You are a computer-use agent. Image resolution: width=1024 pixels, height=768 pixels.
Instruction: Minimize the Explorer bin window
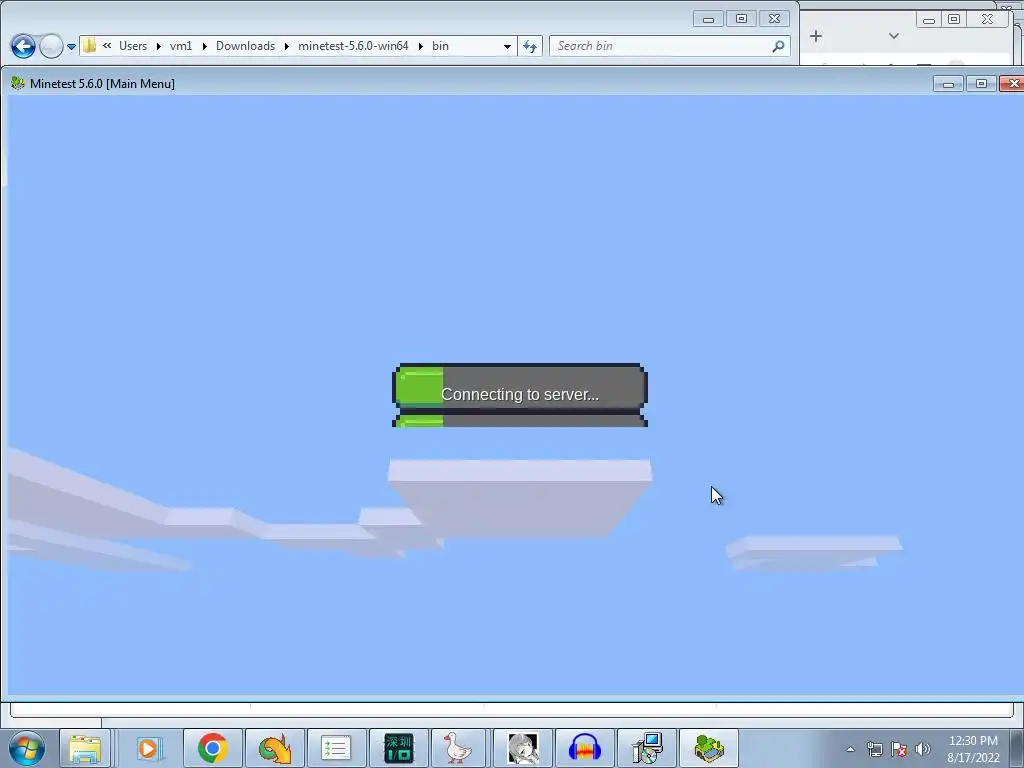click(708, 19)
